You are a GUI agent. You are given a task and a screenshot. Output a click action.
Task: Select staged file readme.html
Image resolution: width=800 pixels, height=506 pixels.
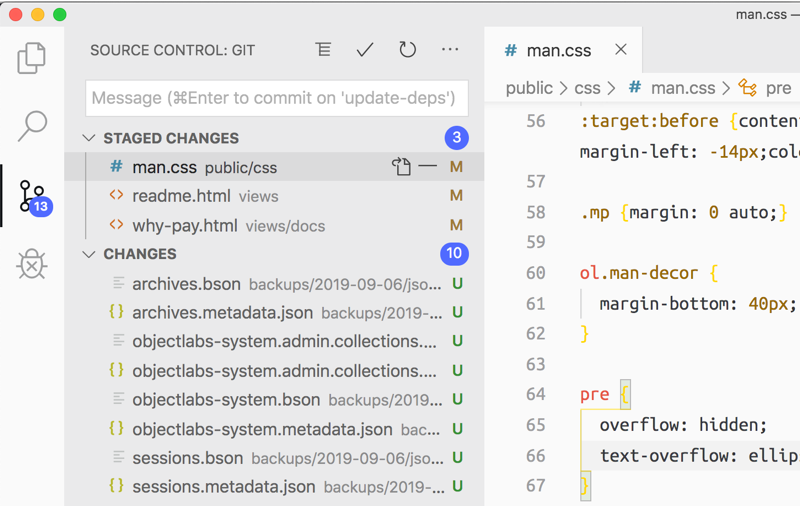[274, 196]
